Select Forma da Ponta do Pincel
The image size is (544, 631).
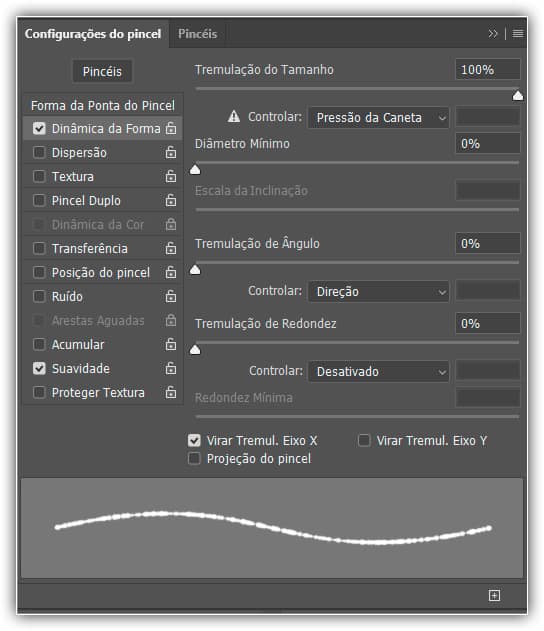(x=103, y=105)
